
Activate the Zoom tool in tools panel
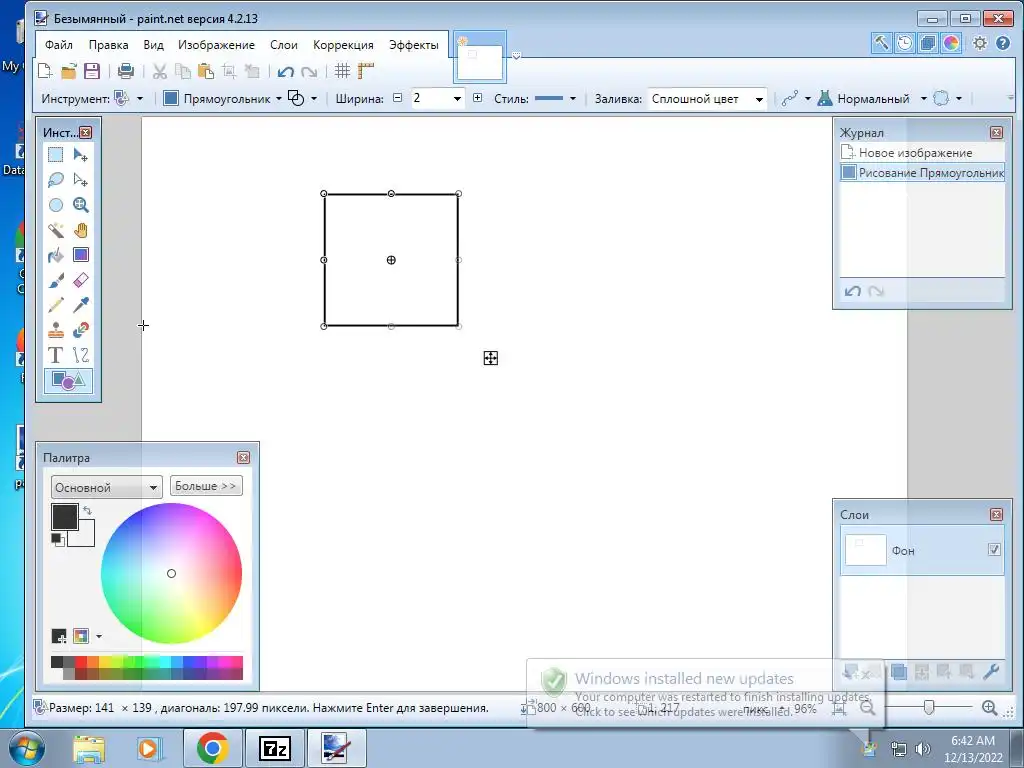pos(80,205)
